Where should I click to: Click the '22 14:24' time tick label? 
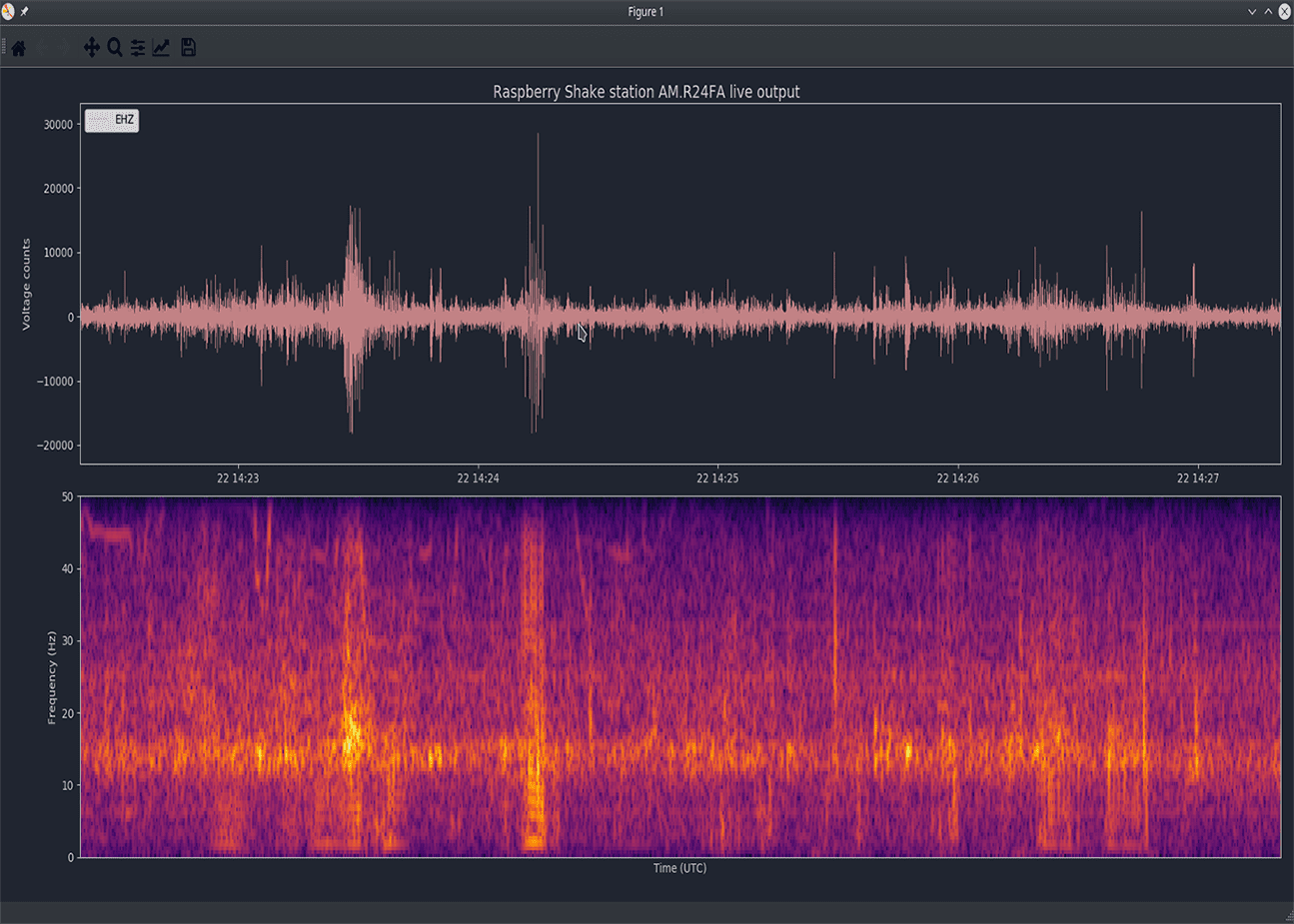pyautogui.click(x=478, y=478)
